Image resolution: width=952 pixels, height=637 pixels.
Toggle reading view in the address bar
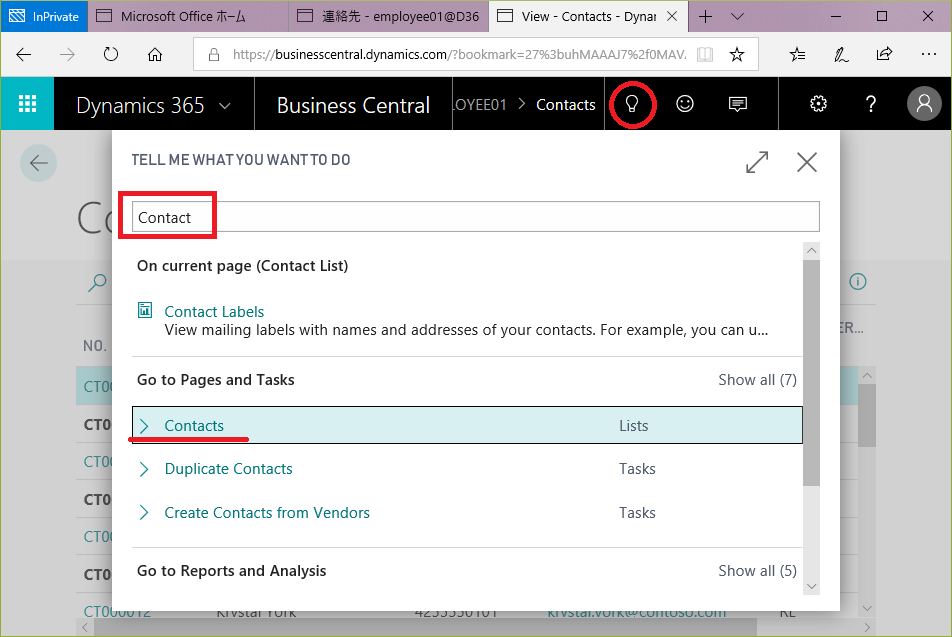click(705, 55)
